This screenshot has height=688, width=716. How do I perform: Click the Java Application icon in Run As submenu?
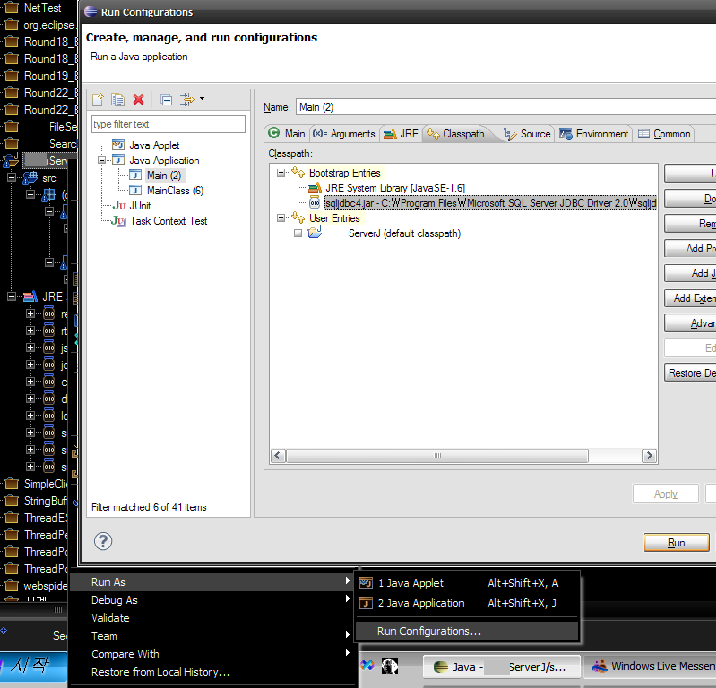point(366,603)
